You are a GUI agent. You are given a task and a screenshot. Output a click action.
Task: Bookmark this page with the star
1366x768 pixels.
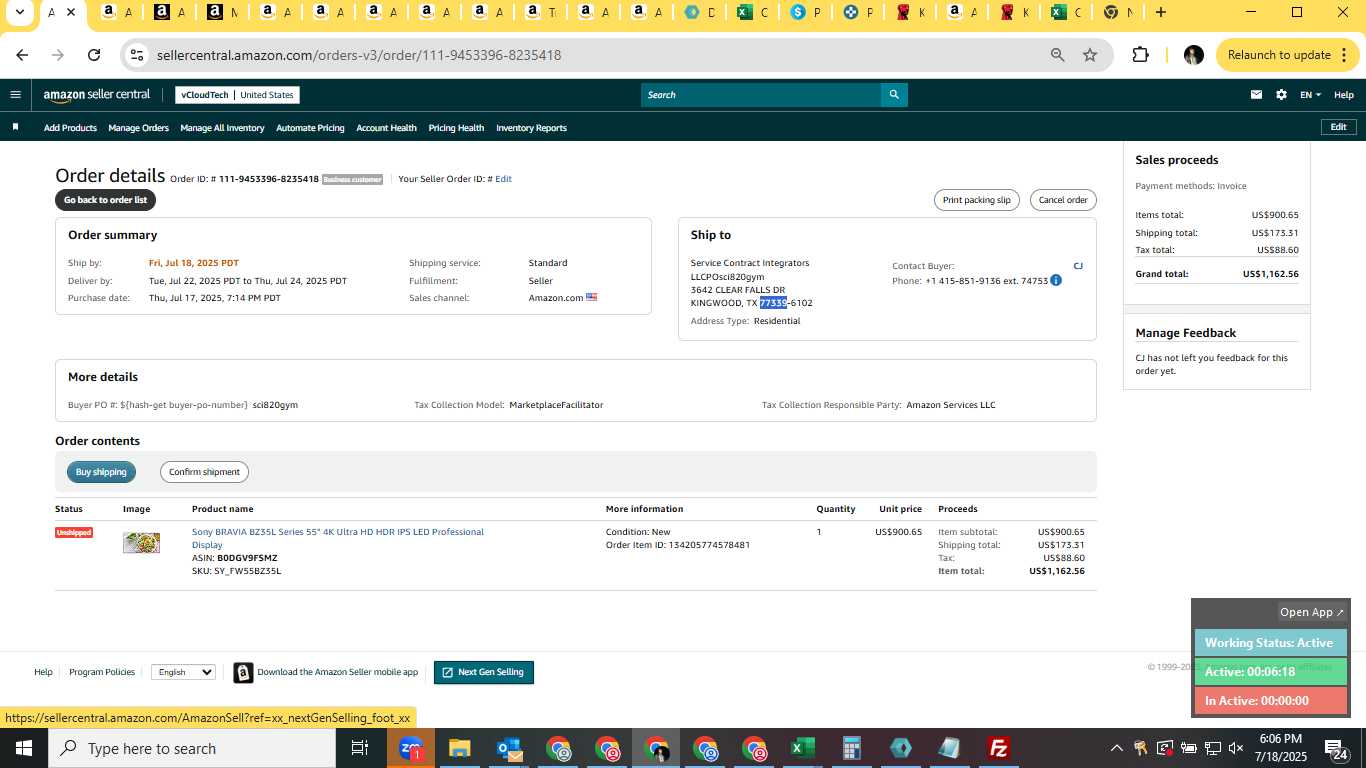coord(1090,55)
